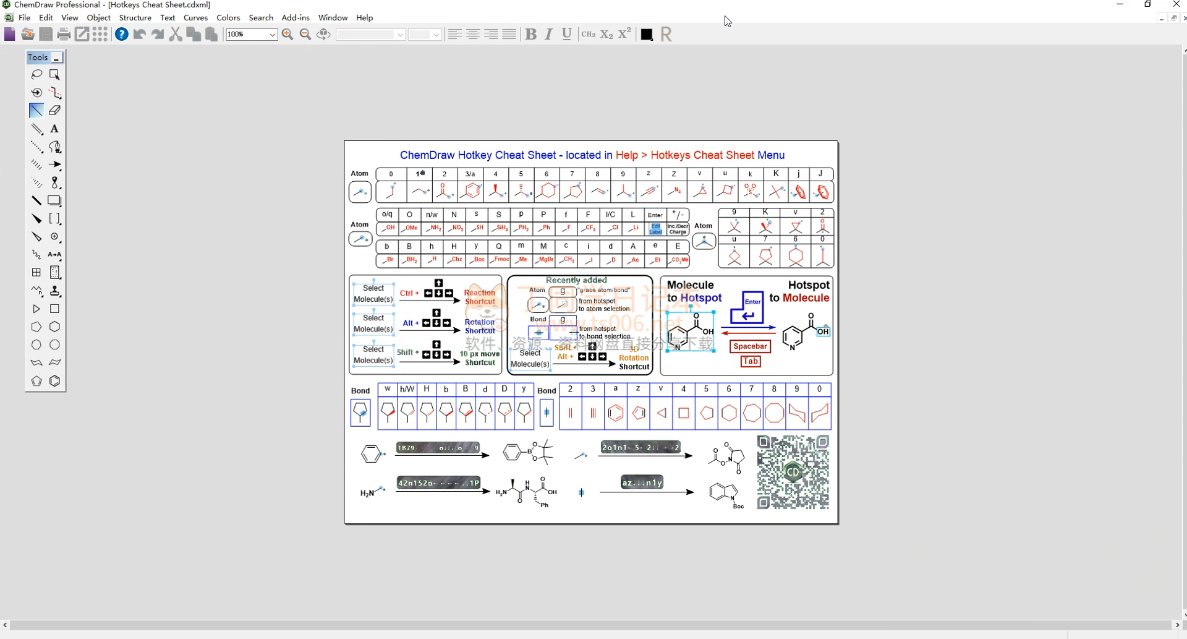The height and width of the screenshot is (639, 1187).
Task: Choose the Arrow tool in Tools palette
Action: 55,165
